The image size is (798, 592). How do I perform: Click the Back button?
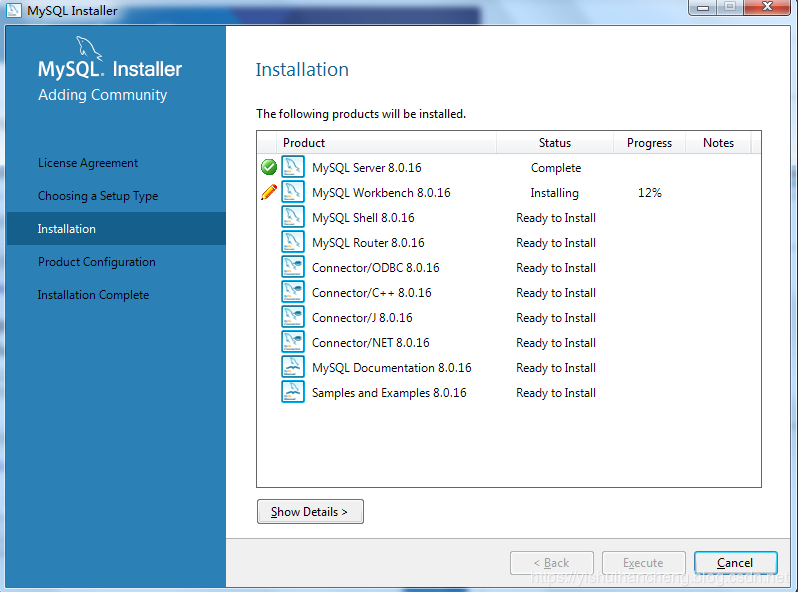pos(552,563)
